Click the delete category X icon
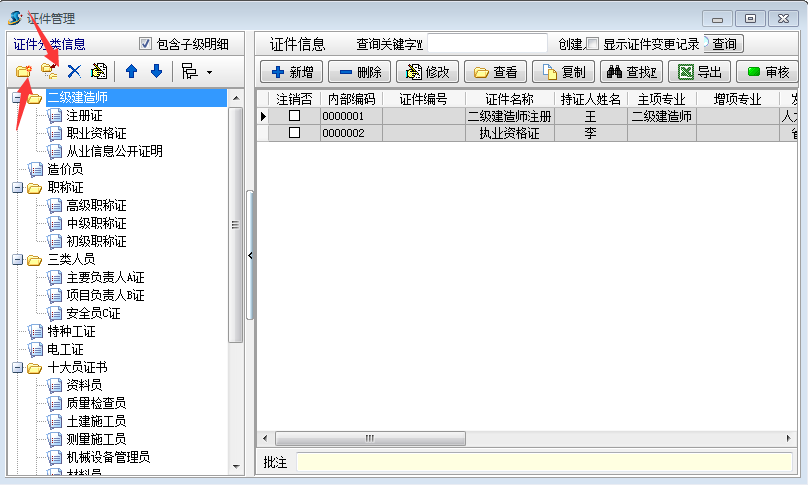 tap(74, 72)
